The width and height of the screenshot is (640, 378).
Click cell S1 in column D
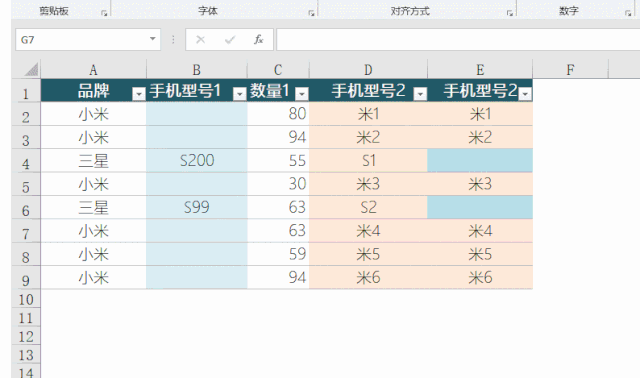[368, 160]
